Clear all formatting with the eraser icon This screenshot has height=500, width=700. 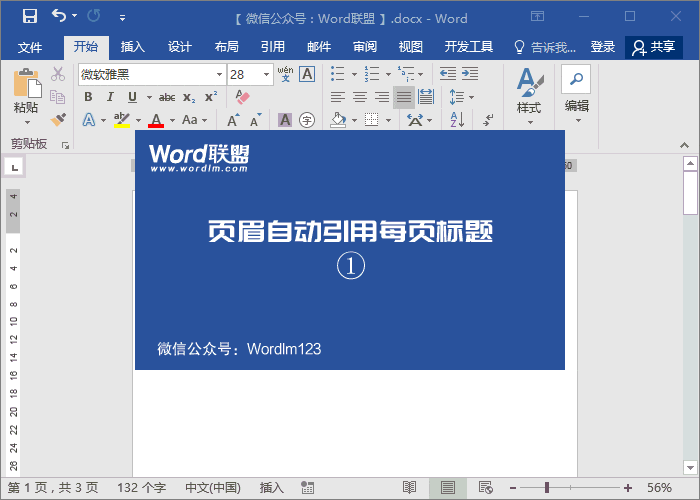(242, 97)
